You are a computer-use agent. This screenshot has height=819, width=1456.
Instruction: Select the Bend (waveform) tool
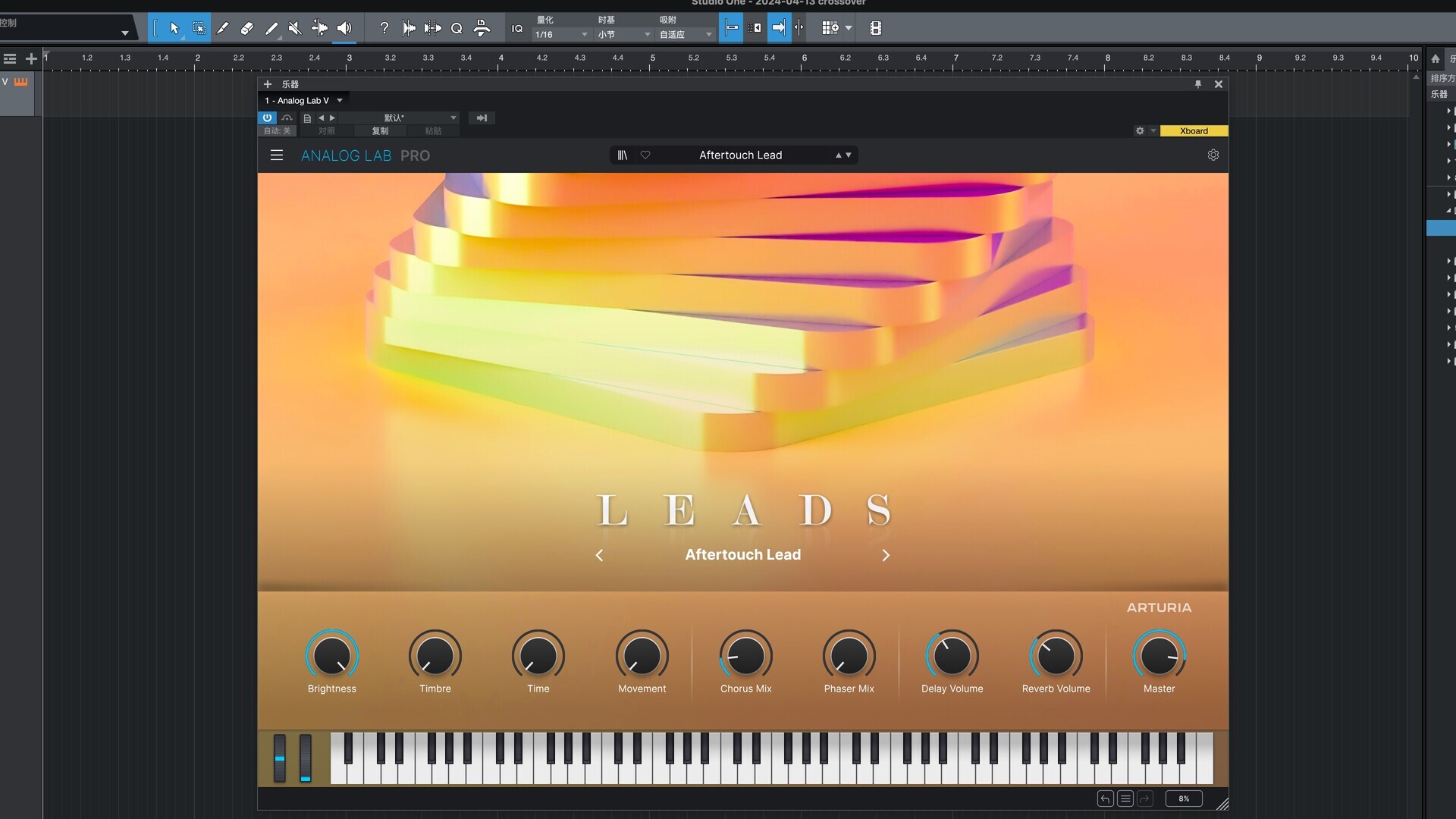[x=319, y=28]
